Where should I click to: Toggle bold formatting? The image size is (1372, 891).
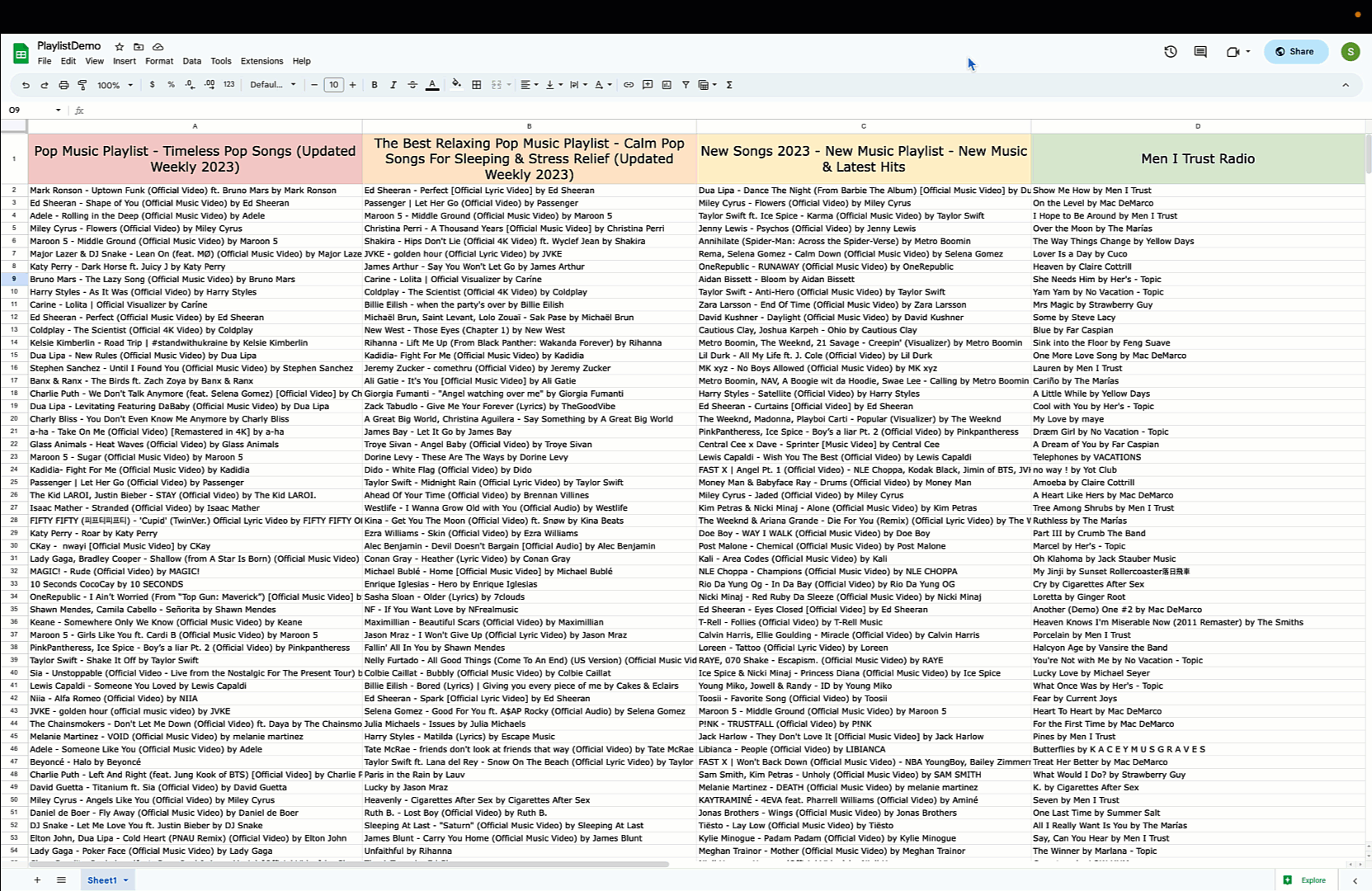pos(375,85)
